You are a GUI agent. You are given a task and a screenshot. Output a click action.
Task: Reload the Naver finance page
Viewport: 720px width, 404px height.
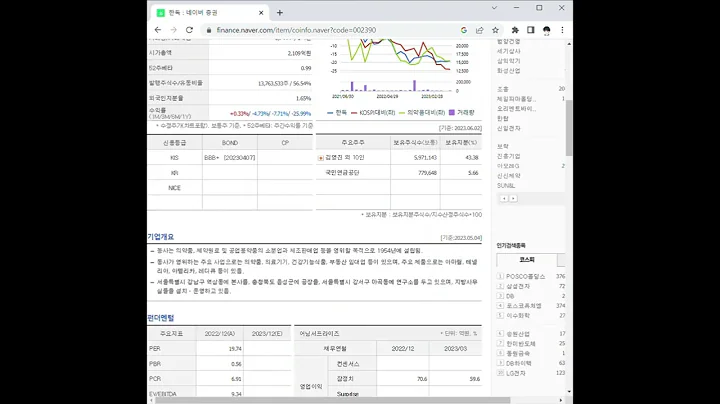[x=189, y=30]
